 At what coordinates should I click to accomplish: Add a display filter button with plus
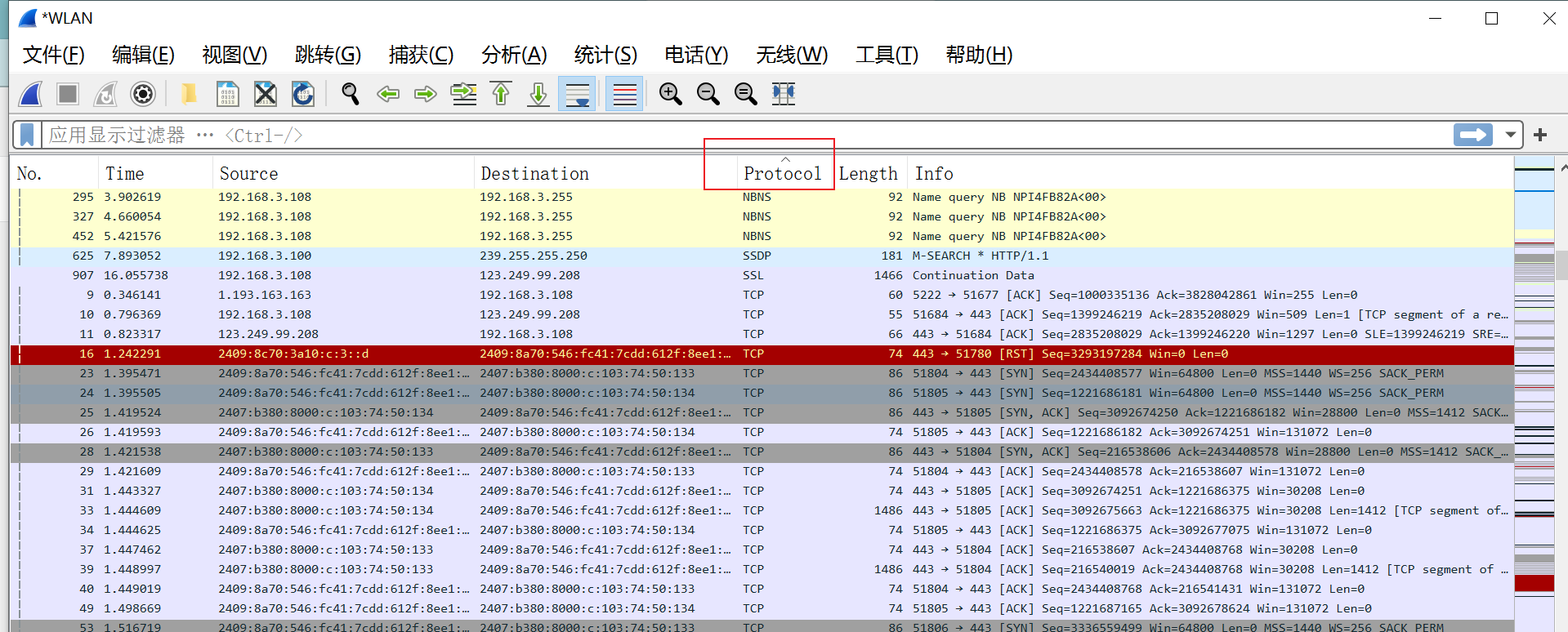(x=1540, y=135)
